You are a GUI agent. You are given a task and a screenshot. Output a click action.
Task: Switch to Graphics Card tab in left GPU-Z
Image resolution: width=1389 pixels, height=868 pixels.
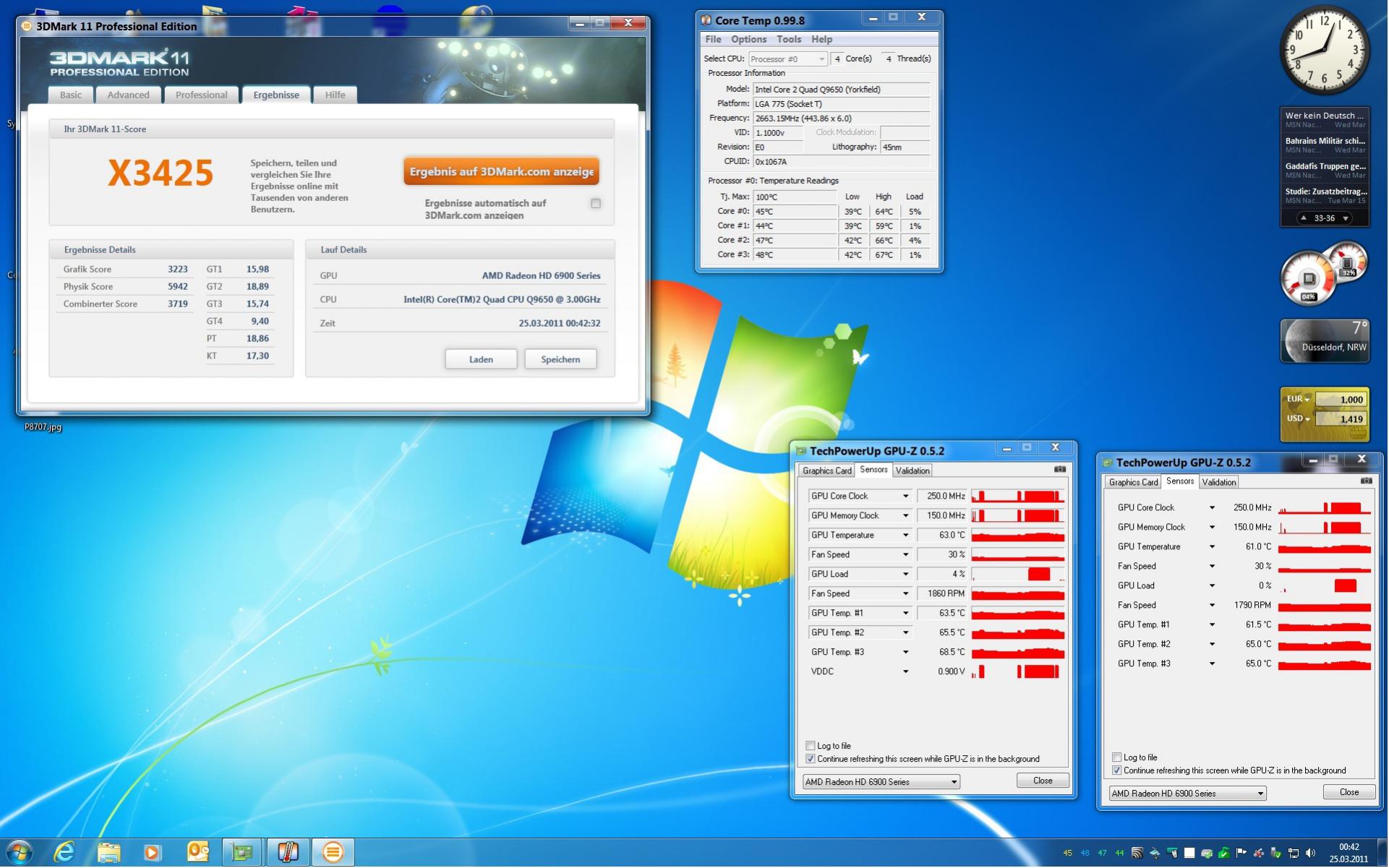click(x=827, y=470)
